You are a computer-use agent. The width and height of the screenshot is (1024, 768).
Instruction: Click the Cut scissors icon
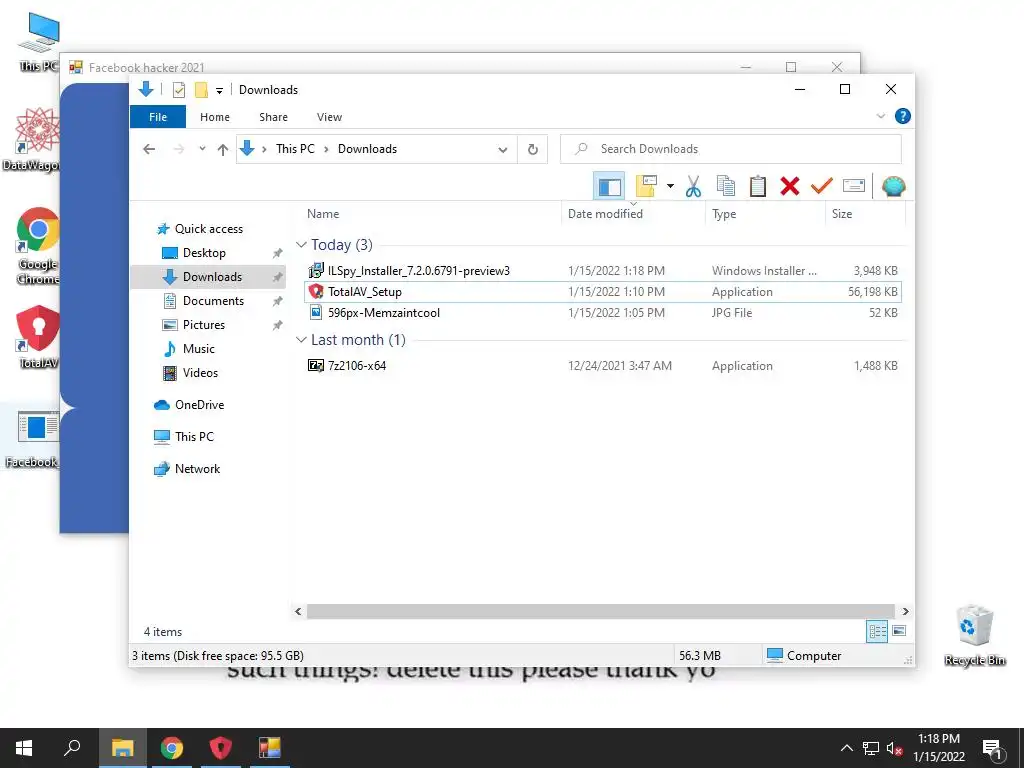(693, 187)
